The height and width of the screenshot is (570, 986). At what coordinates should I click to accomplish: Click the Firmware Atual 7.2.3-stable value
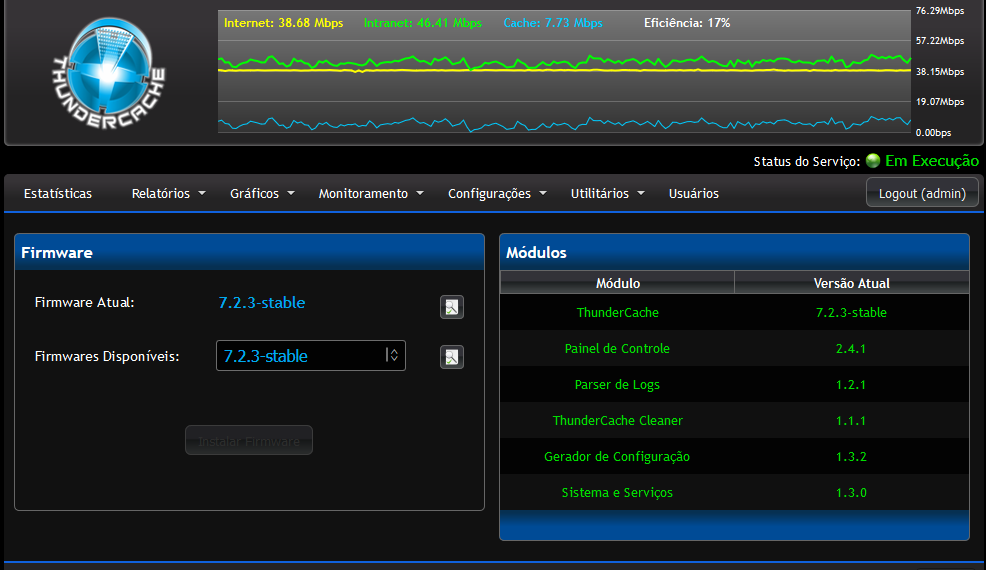click(262, 303)
